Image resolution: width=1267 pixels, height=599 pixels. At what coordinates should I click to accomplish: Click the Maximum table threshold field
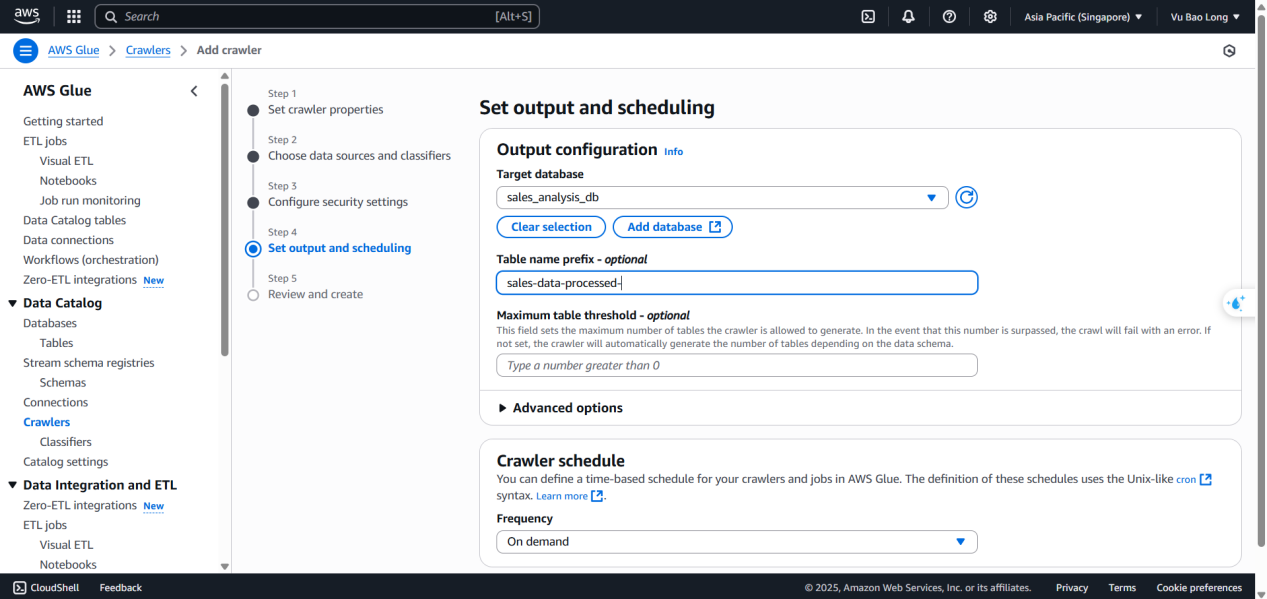pyautogui.click(x=737, y=365)
